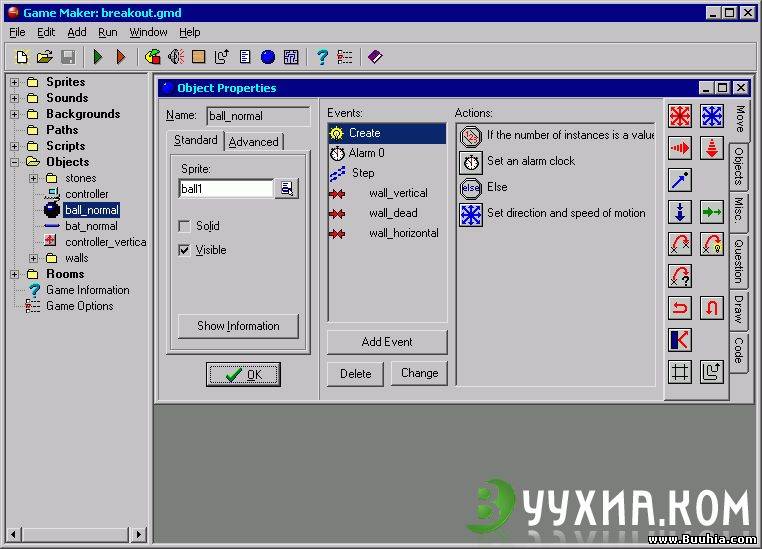Click the Show Information button
762x549 pixels.
click(x=238, y=326)
